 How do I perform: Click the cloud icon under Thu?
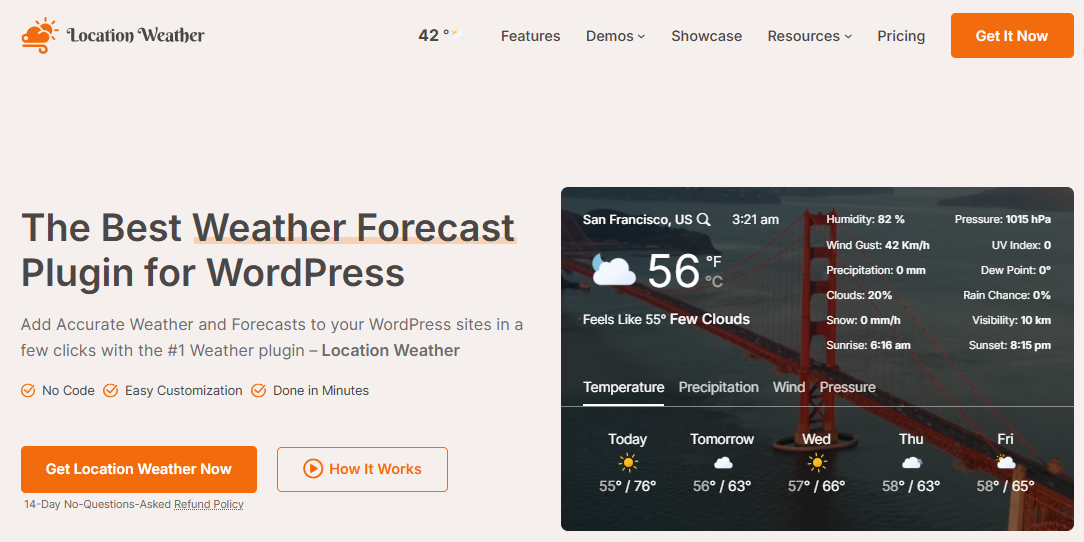911,462
